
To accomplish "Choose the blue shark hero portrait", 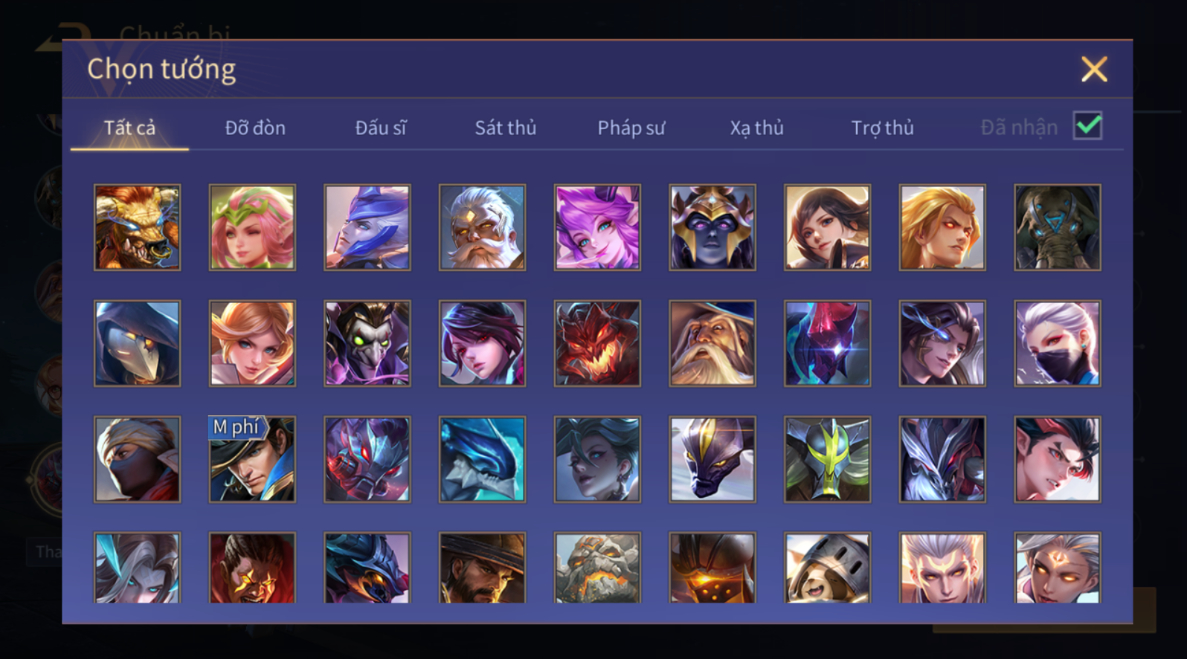I will point(482,459).
